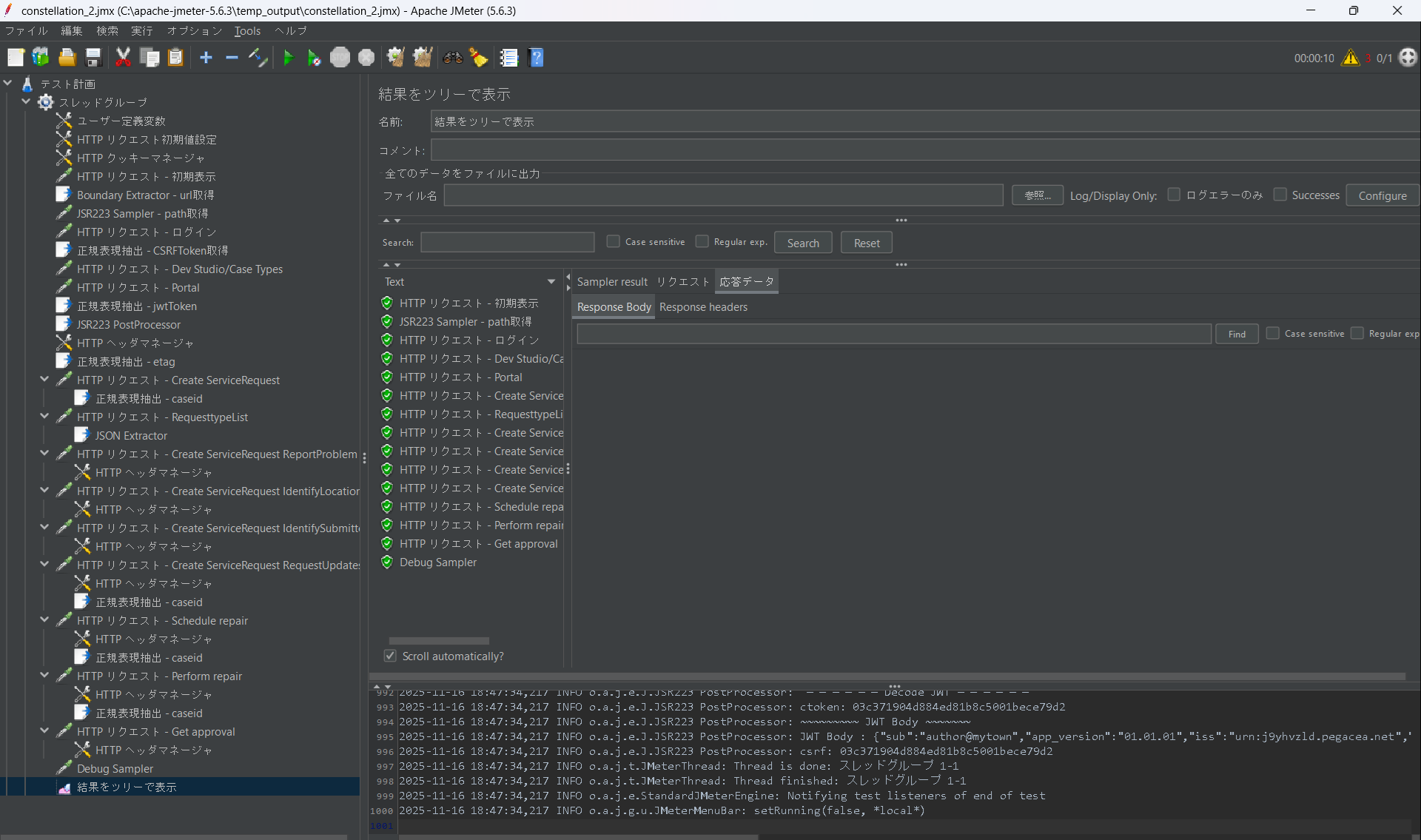The height and width of the screenshot is (840, 1421).
Task: Open the Function Helper list icon
Action: point(508,58)
